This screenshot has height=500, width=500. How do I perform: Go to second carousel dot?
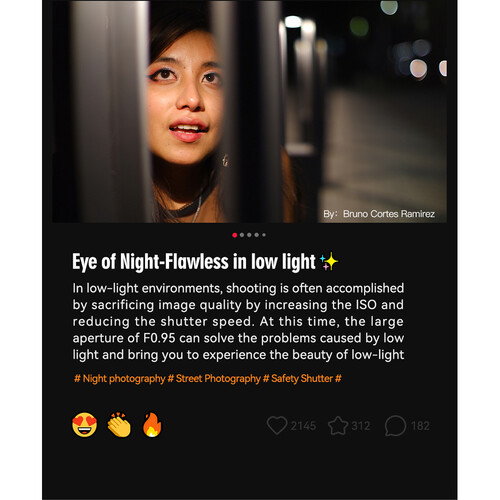click(242, 235)
